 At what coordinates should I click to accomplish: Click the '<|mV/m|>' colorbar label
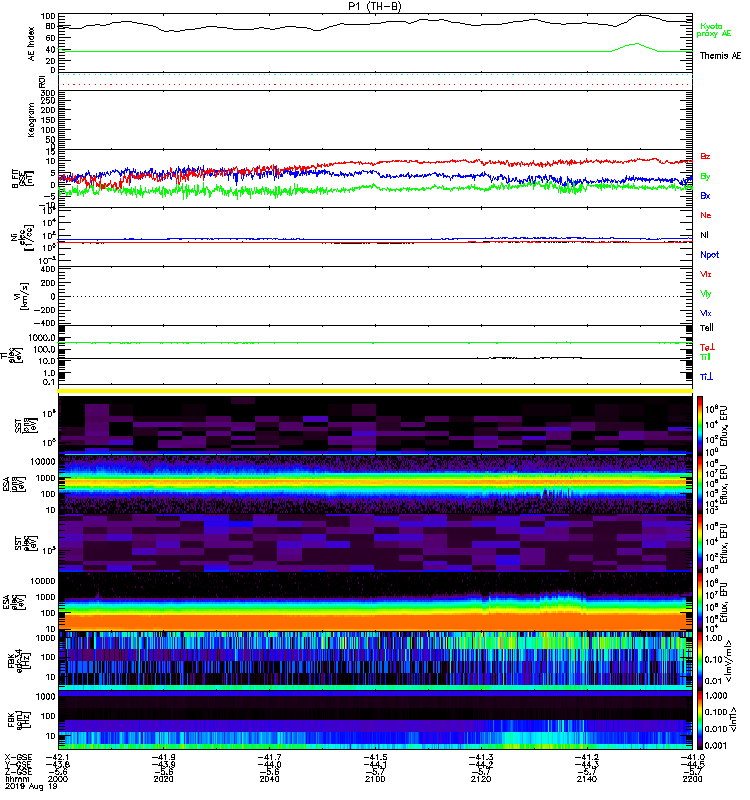pos(731,661)
